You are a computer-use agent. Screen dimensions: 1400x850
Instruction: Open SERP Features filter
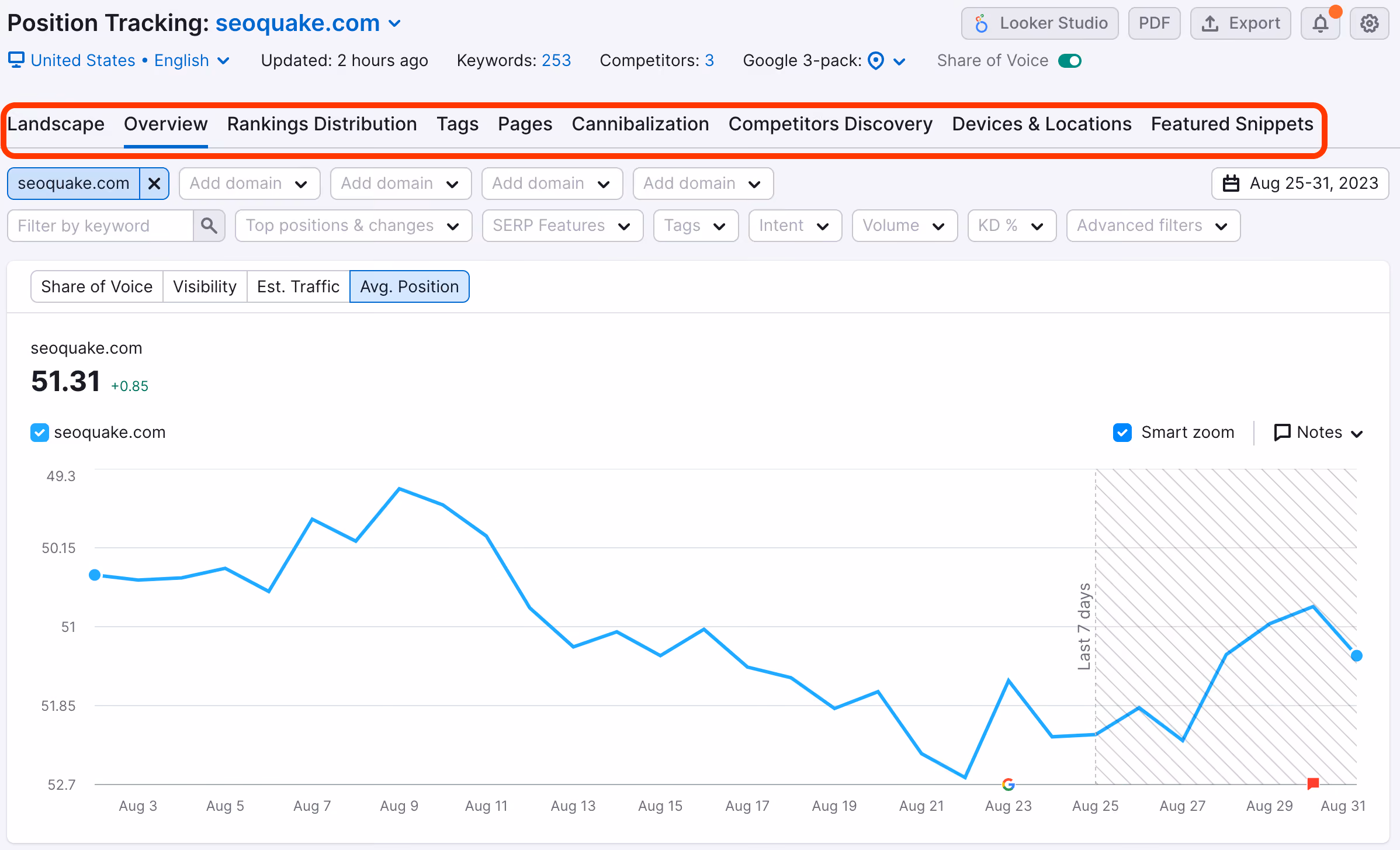click(x=563, y=226)
